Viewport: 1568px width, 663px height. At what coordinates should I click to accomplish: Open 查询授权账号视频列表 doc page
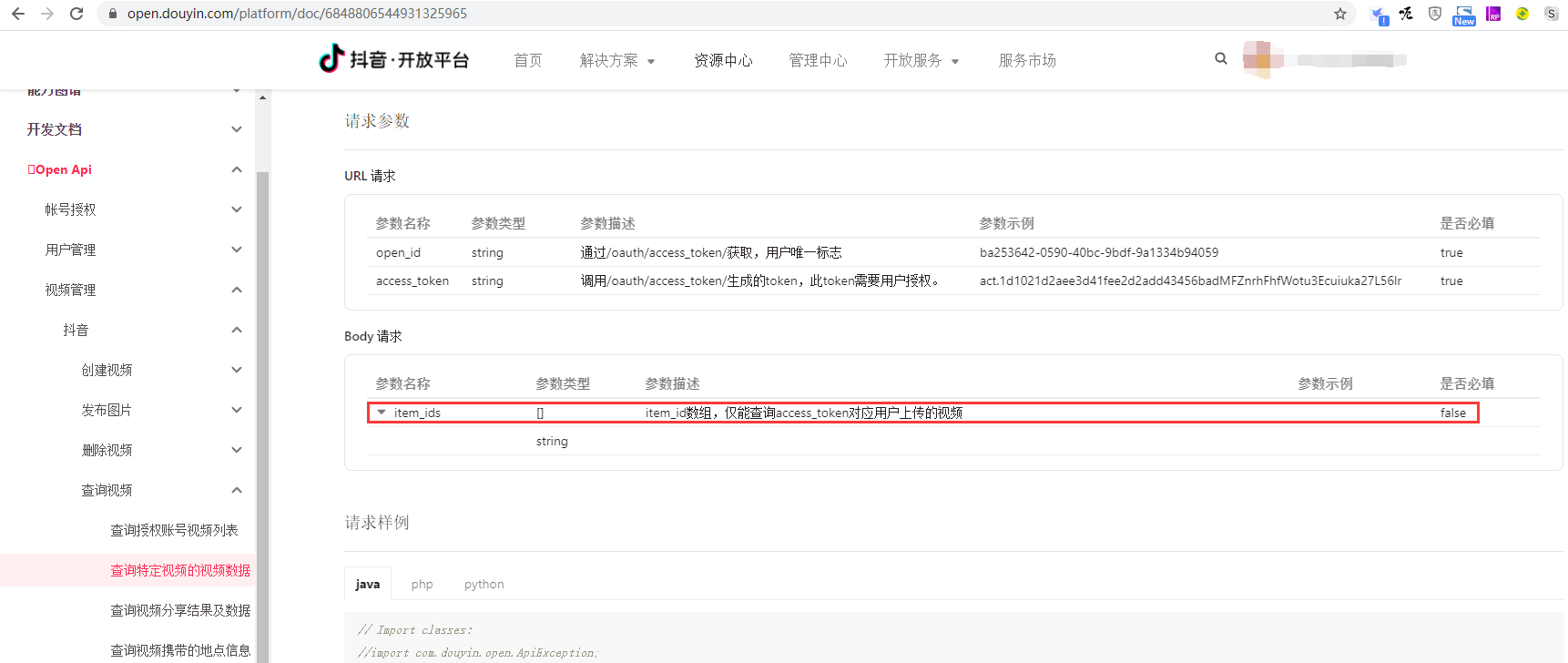click(174, 530)
